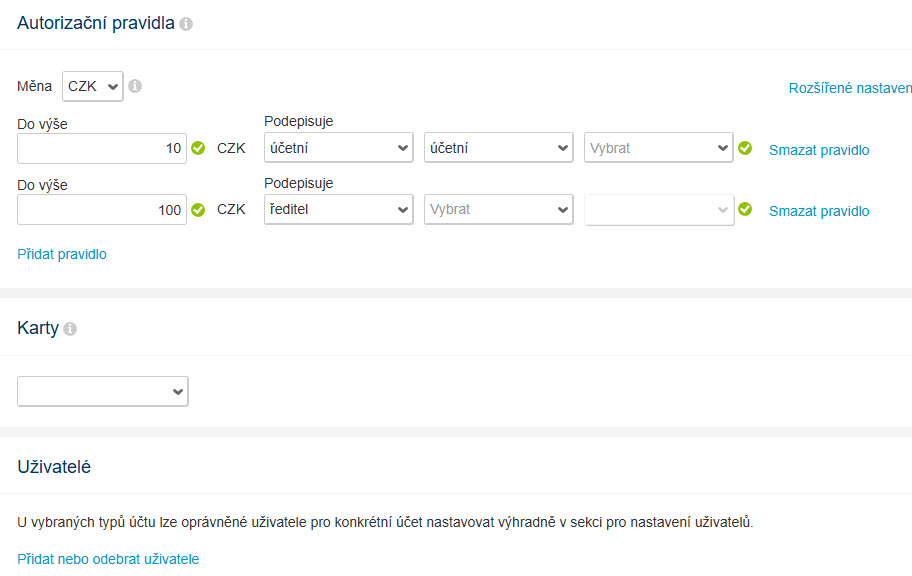Viewport: 912px width, 576px height.
Task: Open Rozšířené nastavení link
Action: (850, 88)
